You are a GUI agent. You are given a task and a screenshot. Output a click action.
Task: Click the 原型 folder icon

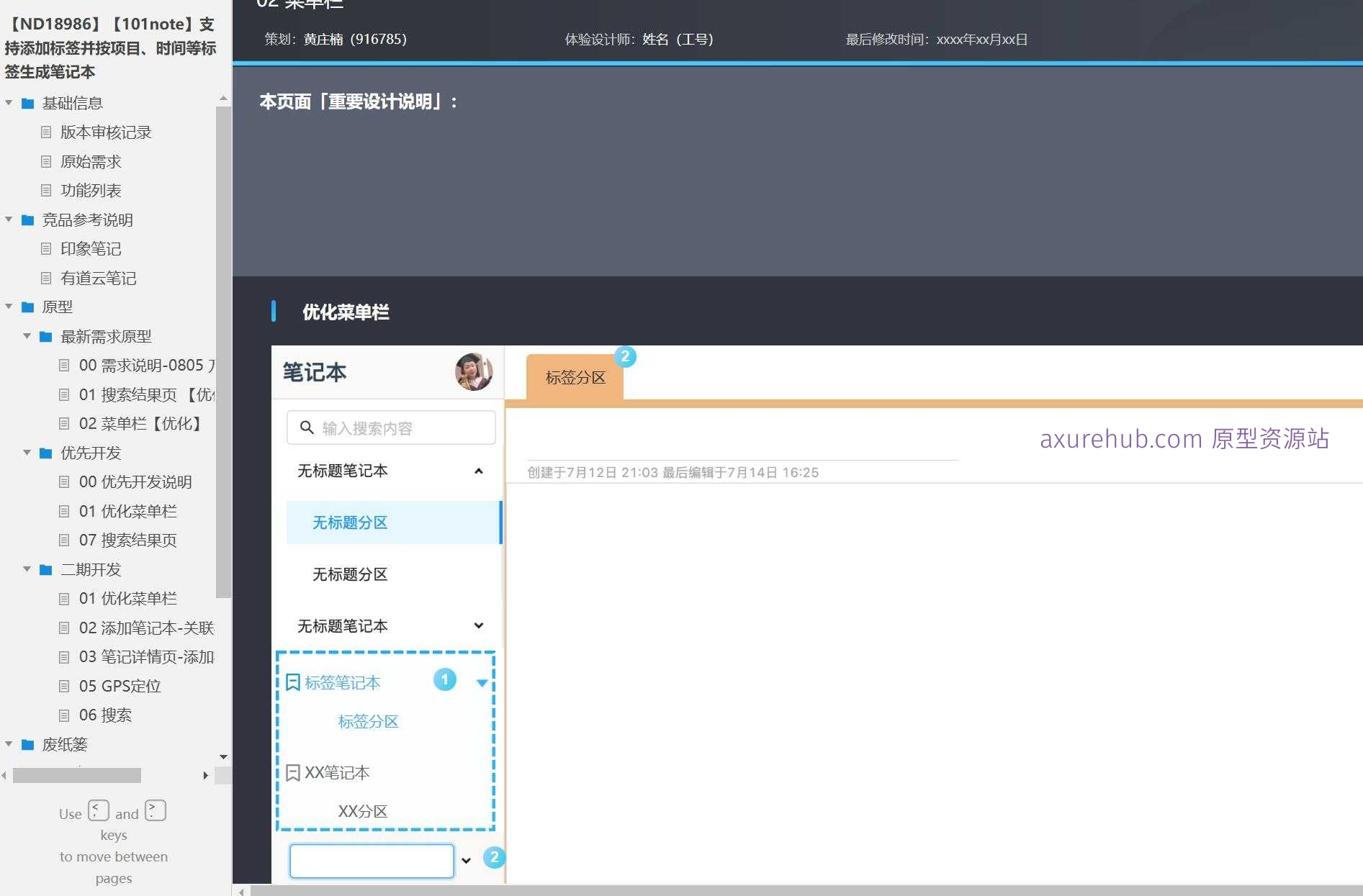28,307
